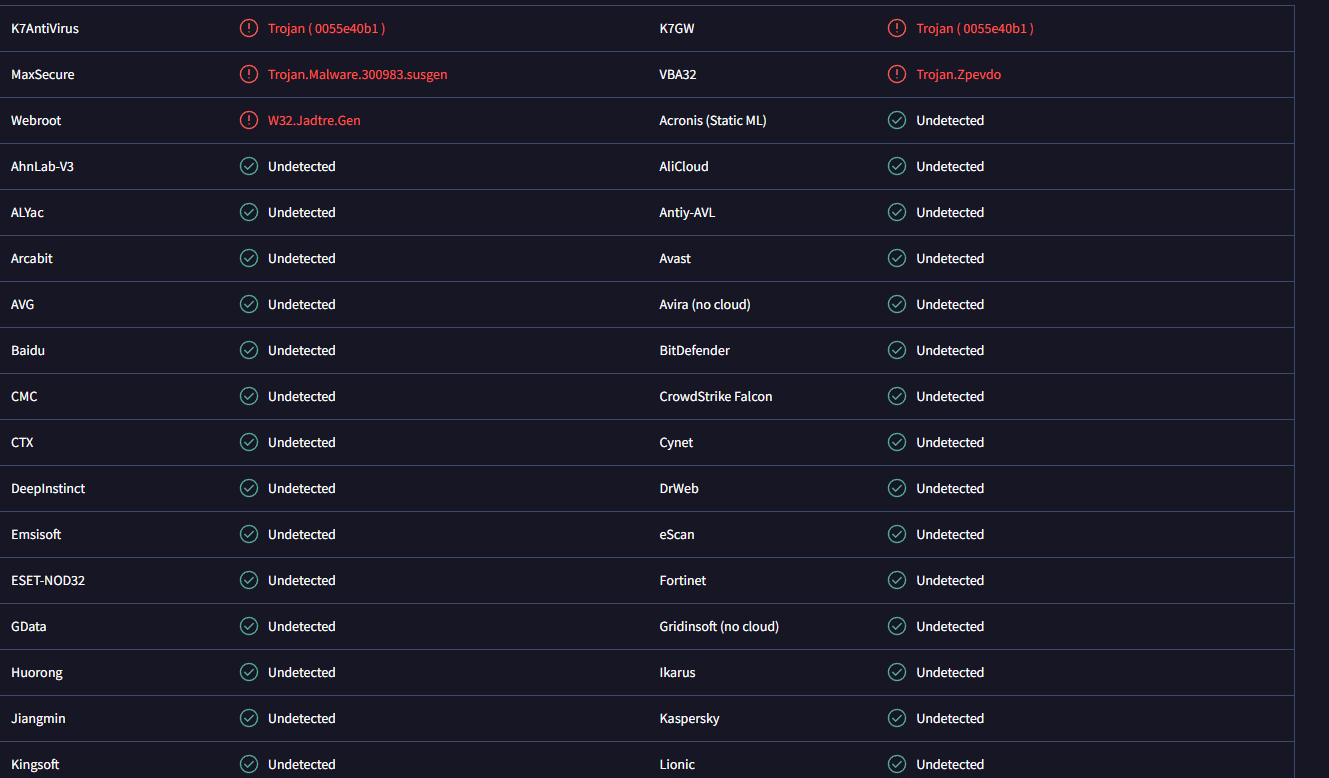Click the red alert icon for K7GW
Viewport: 1329px width, 778px height.
[897, 28]
